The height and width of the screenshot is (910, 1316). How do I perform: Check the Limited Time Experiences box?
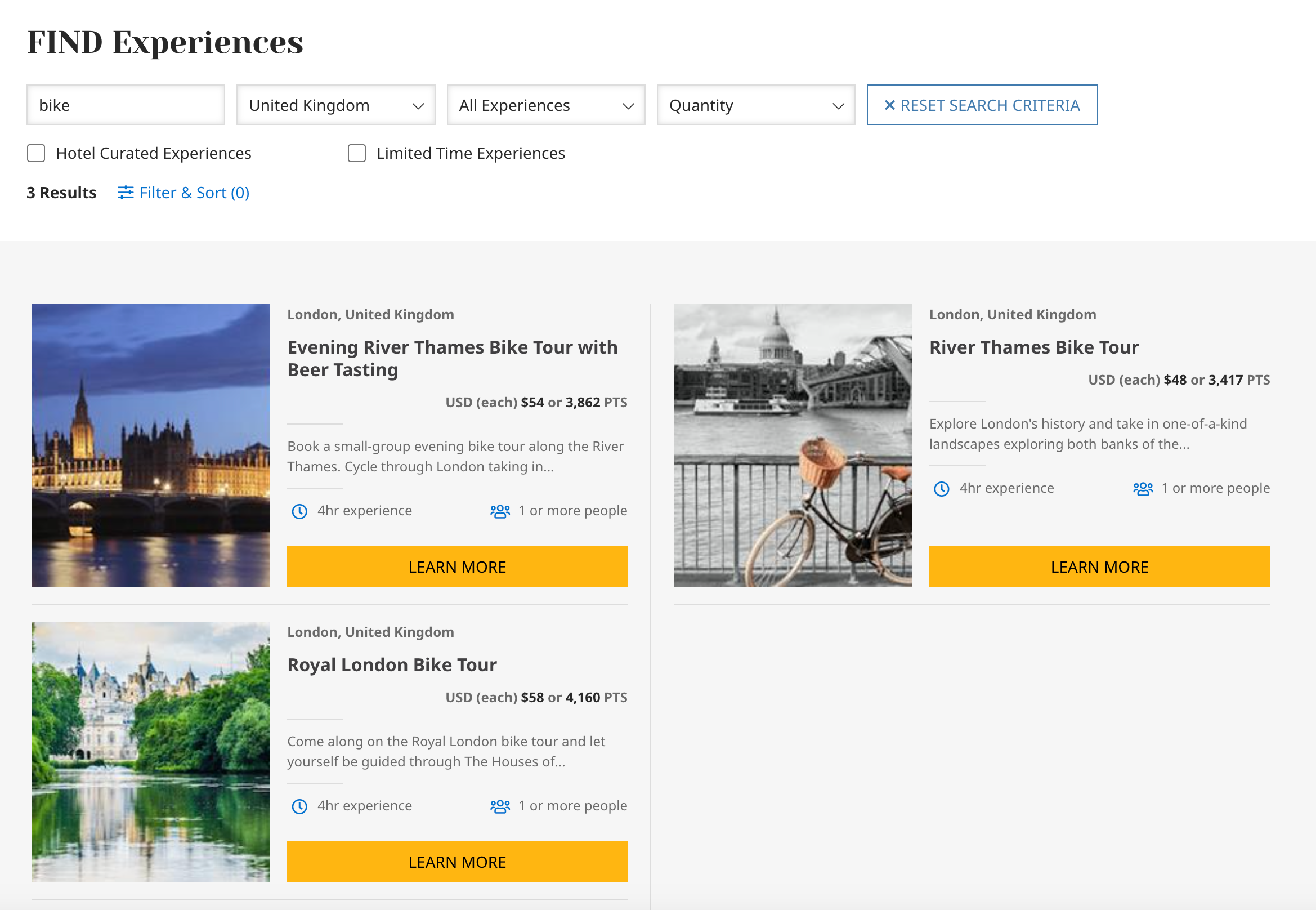click(x=357, y=153)
